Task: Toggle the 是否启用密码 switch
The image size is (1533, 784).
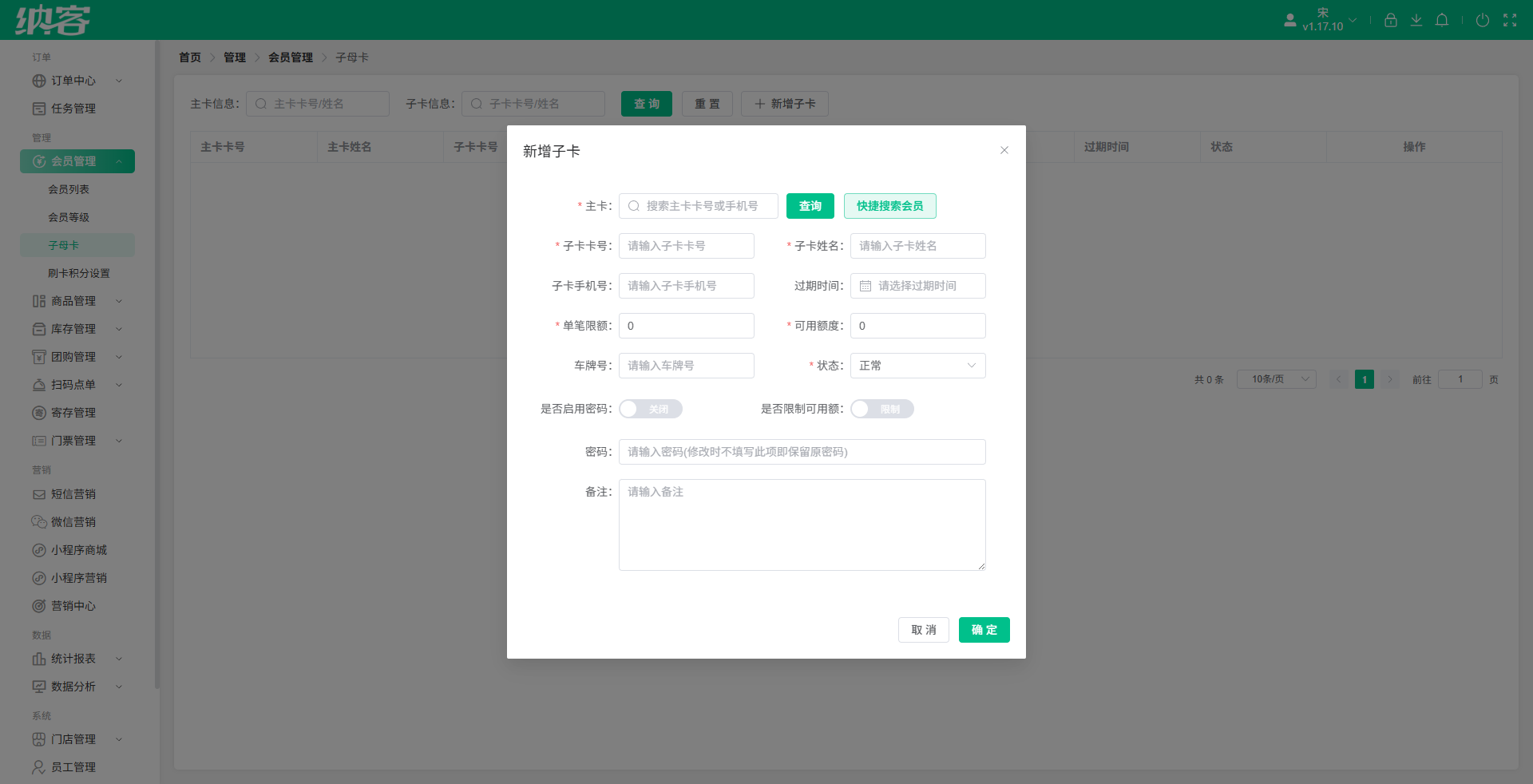Action: 650,409
